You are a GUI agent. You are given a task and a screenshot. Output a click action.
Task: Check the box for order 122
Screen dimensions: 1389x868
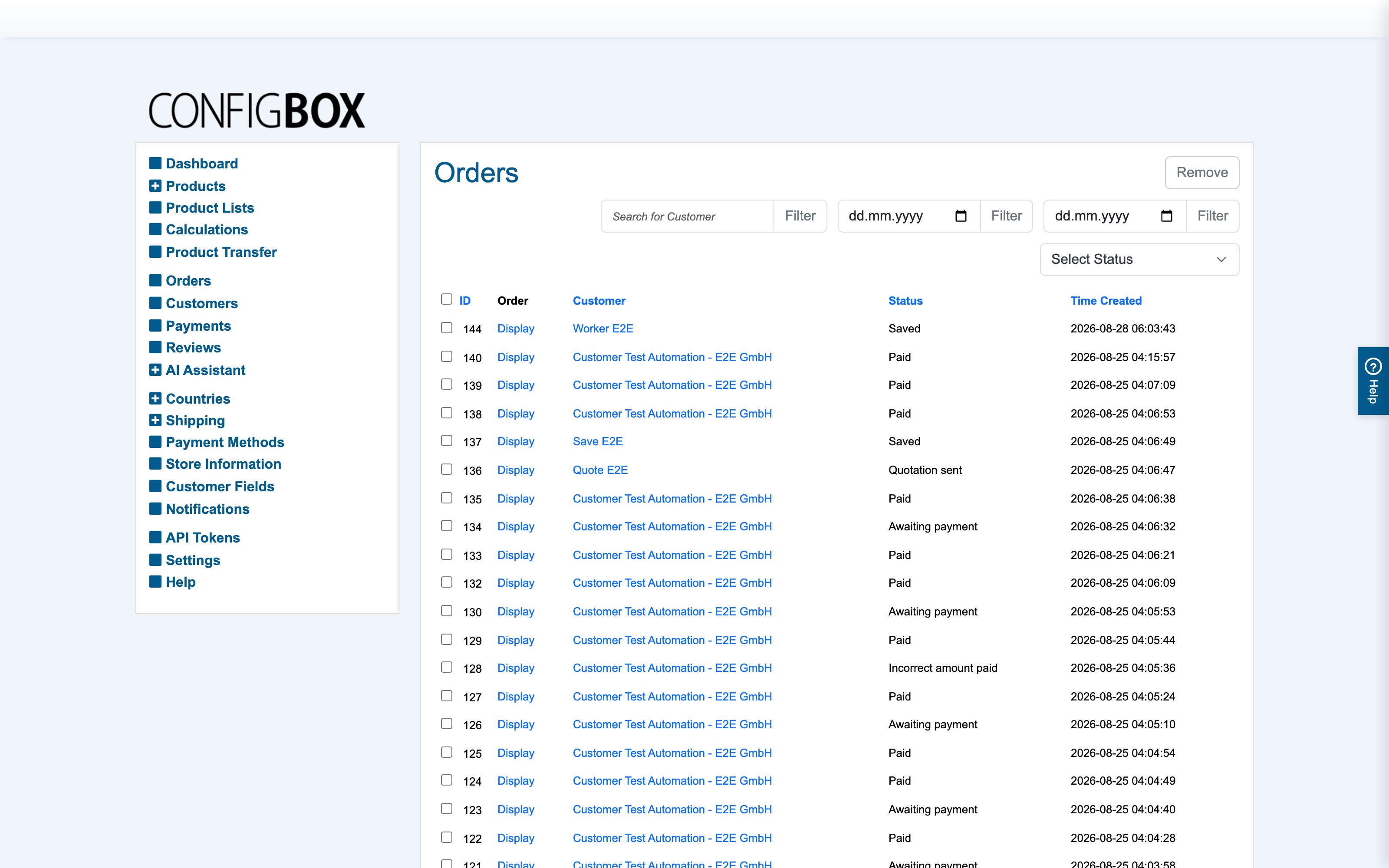click(x=447, y=837)
